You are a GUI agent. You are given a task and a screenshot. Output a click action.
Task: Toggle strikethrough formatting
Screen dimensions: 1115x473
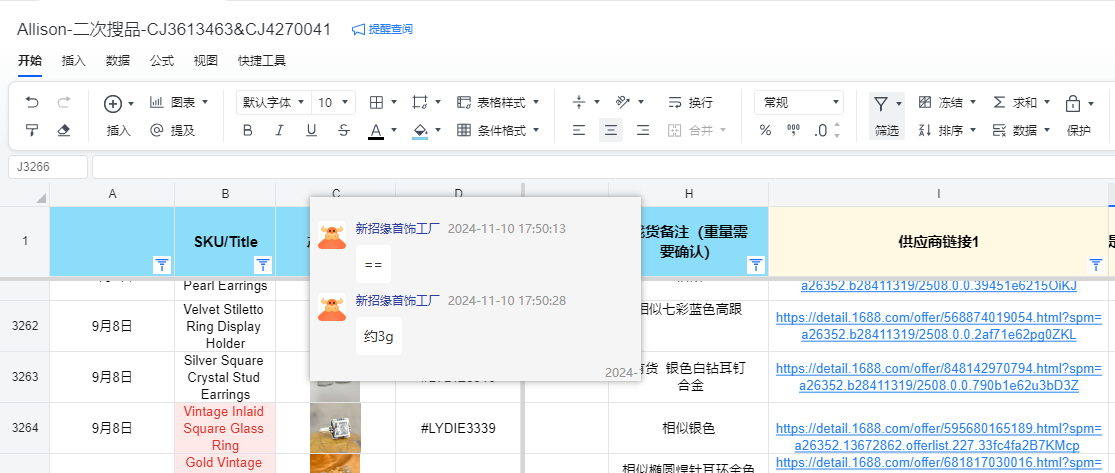pyautogui.click(x=343, y=130)
